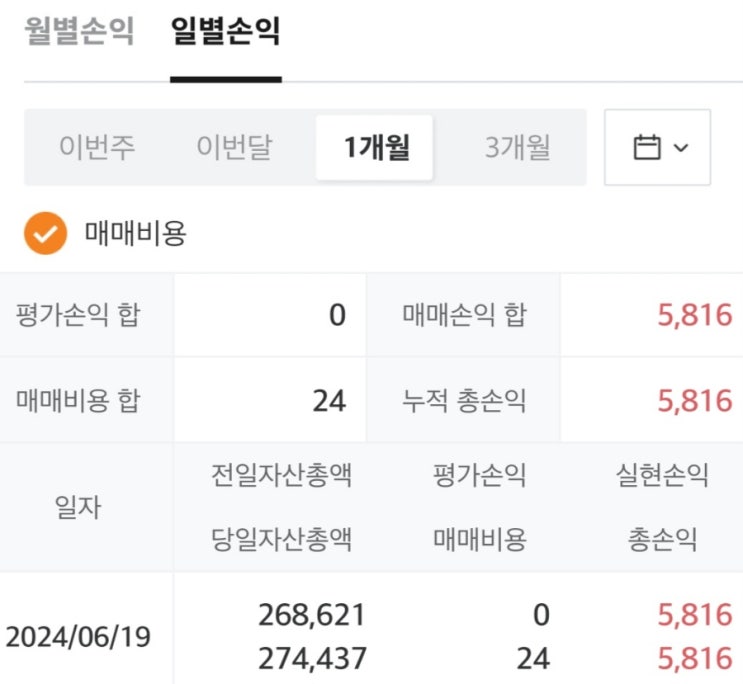
Task: Click the calendar icon
Action: point(647,148)
